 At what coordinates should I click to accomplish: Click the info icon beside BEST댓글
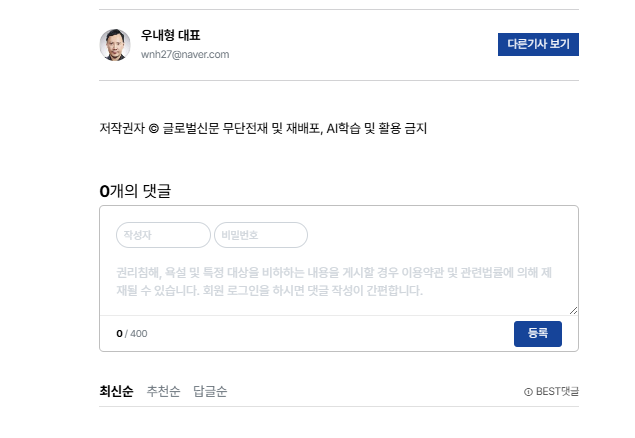coord(528,392)
